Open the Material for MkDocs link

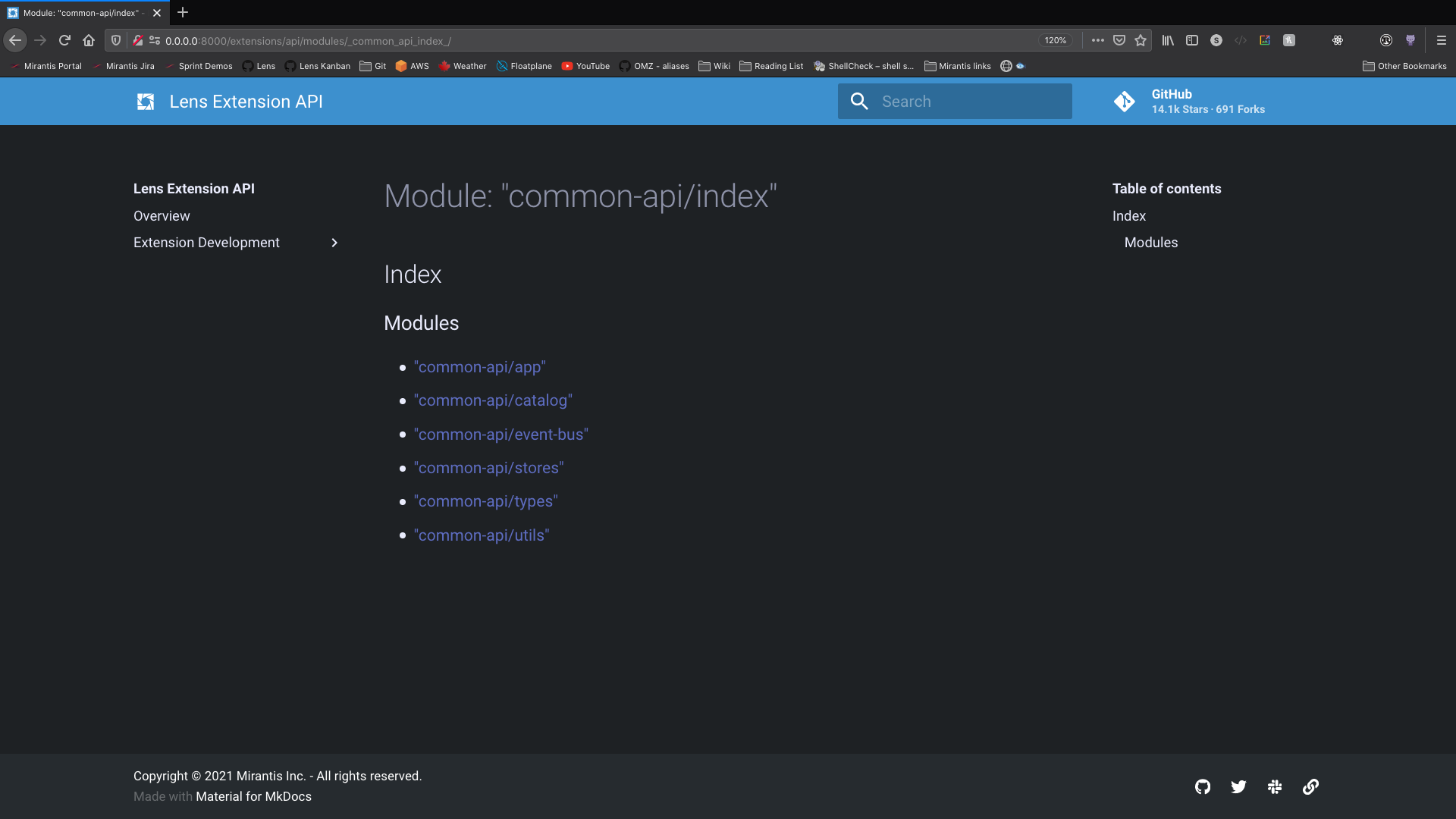pos(253,796)
